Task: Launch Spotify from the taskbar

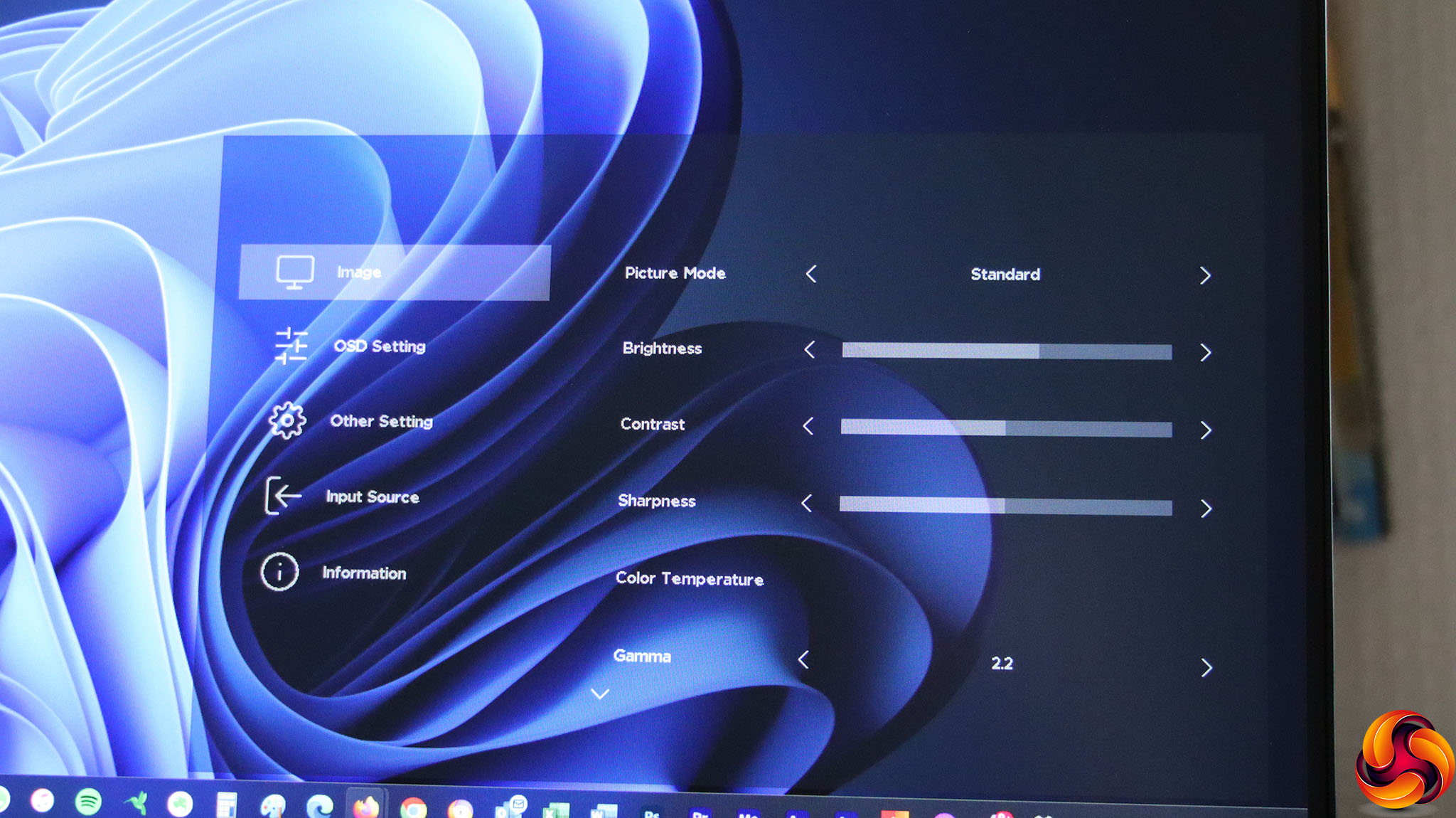Action: (88, 802)
